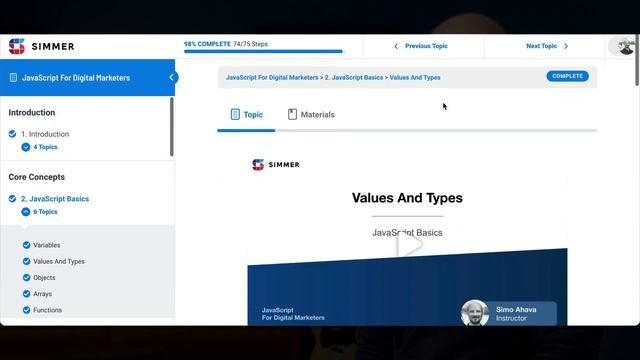Screen dimensions: 640x360
Task: Open the 1. Introduction lesson
Action: point(45,134)
